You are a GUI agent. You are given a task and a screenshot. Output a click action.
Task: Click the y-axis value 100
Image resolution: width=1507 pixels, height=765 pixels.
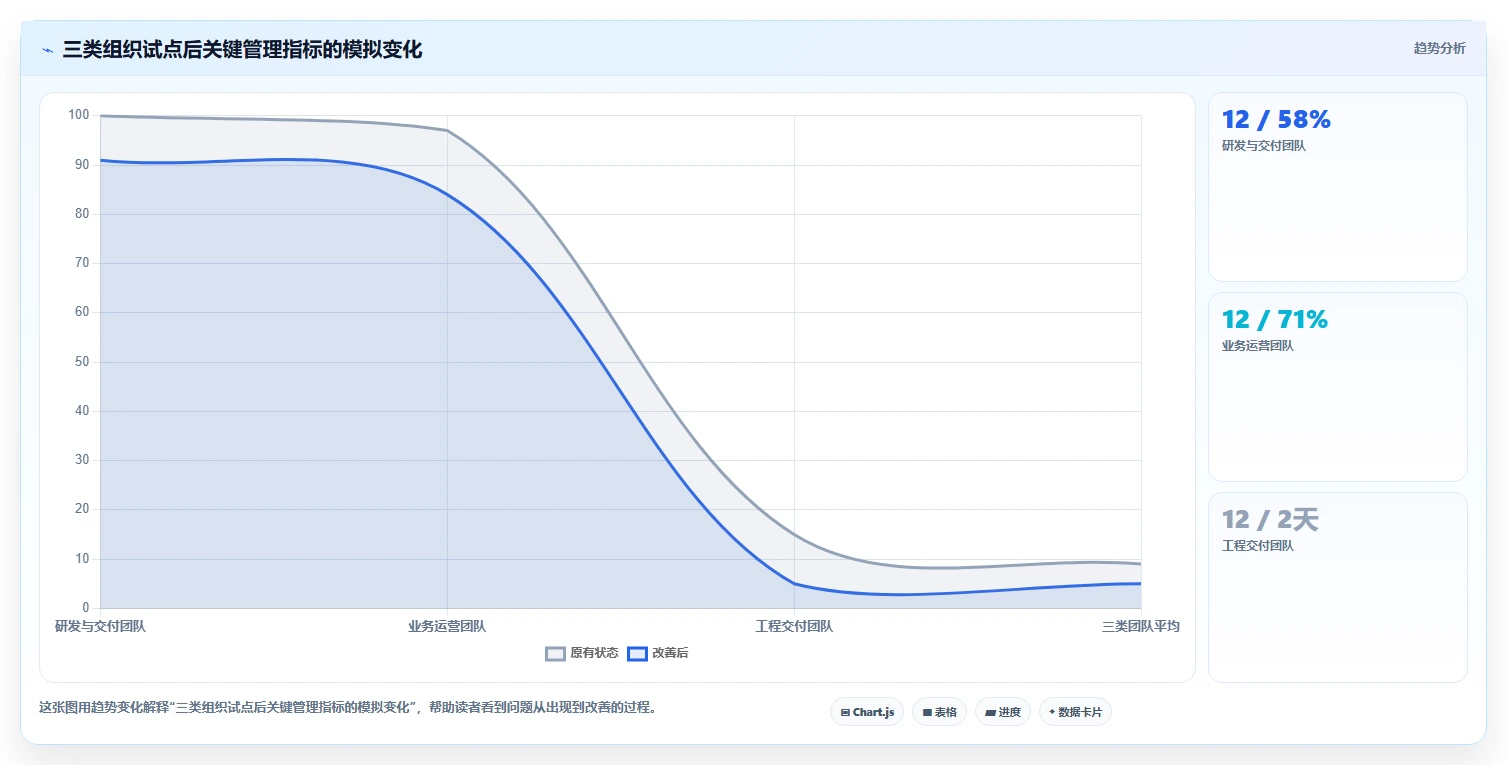[x=79, y=115]
